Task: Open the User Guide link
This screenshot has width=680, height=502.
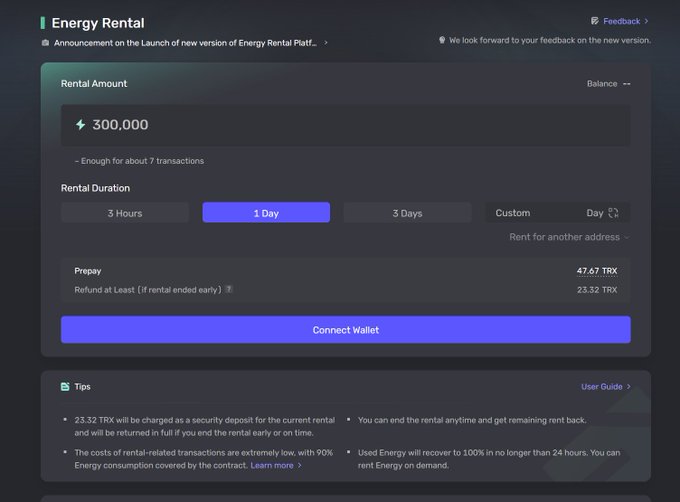Action: (602, 387)
